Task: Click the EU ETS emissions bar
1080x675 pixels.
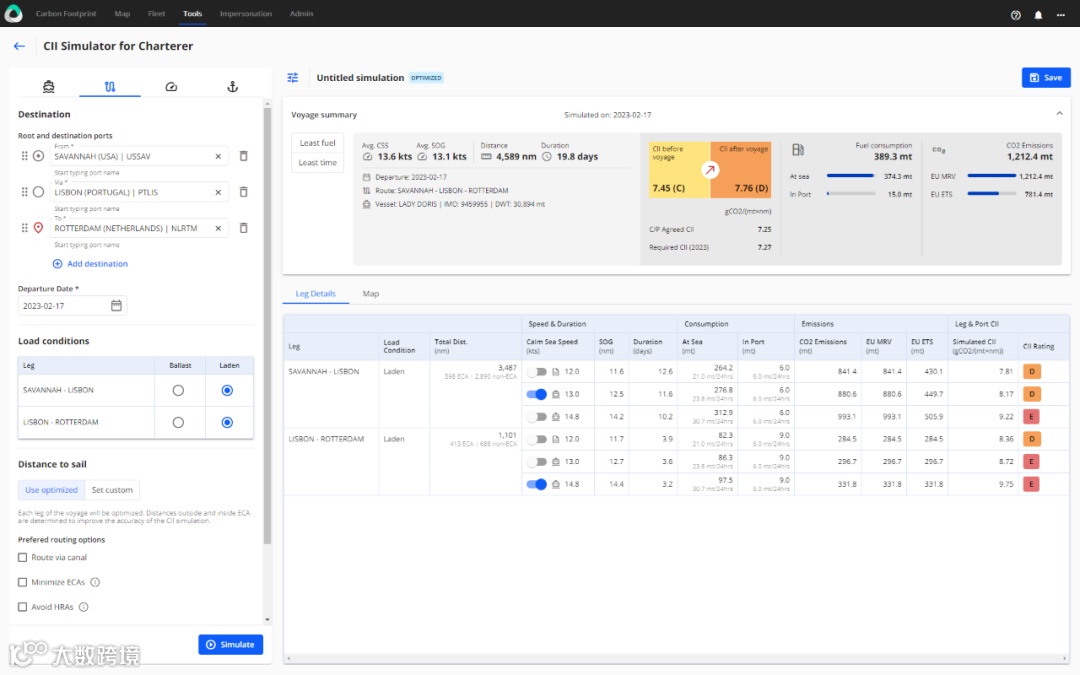Action: pos(991,194)
